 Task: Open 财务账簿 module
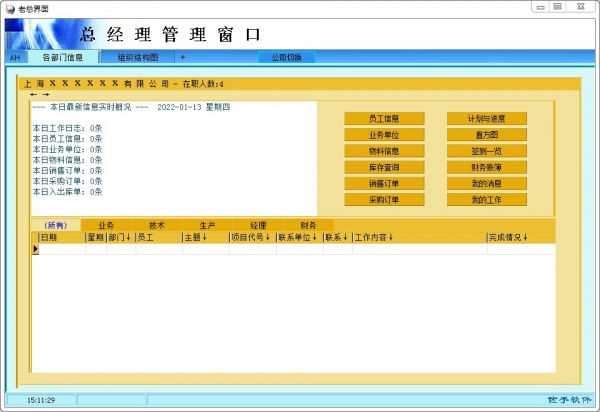click(487, 167)
